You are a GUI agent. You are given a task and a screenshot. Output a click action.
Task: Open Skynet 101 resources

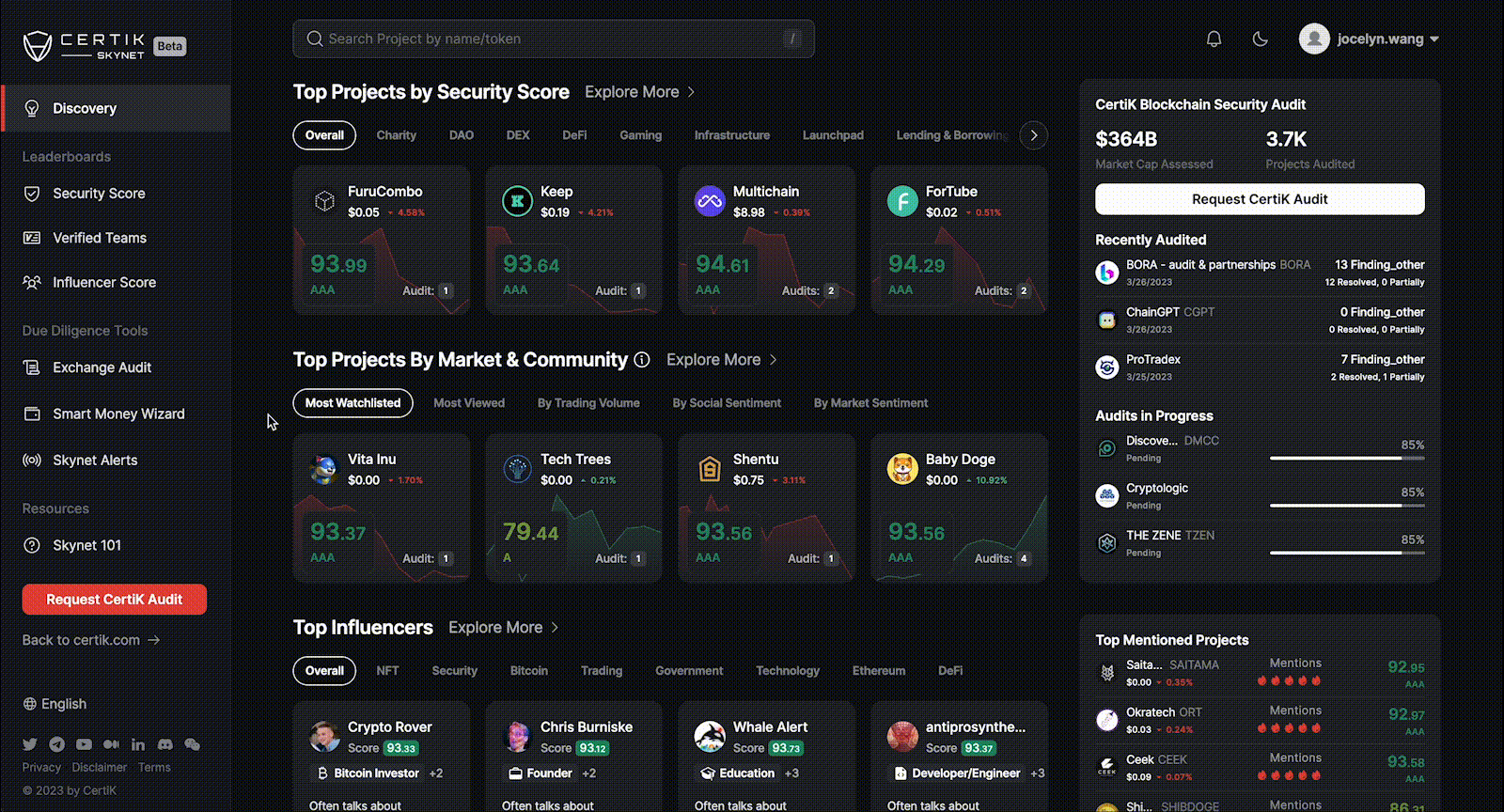coord(86,545)
